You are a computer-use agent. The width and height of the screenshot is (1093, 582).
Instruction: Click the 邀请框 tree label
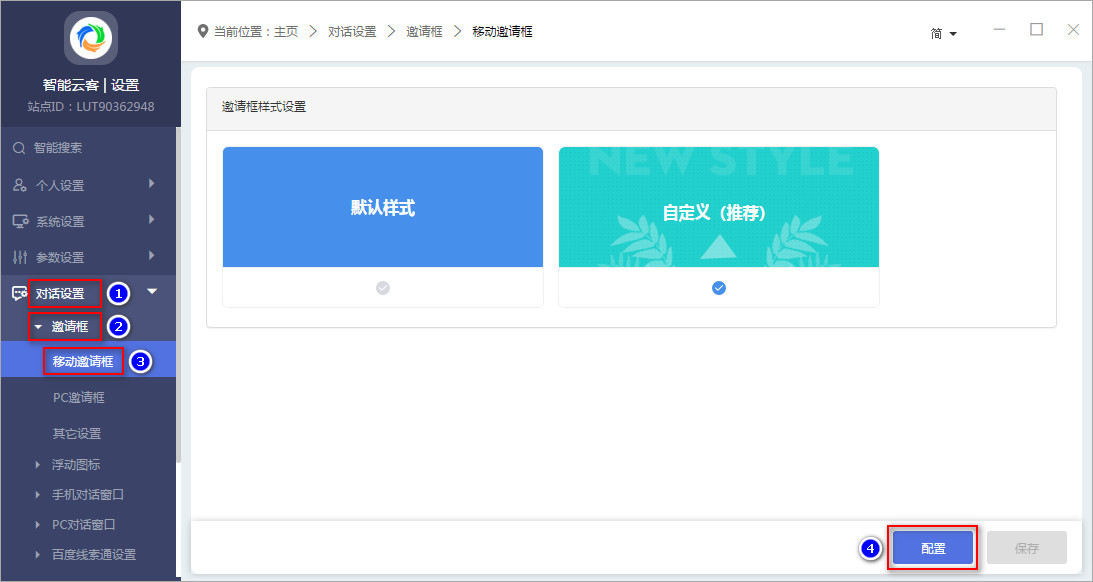click(x=70, y=326)
